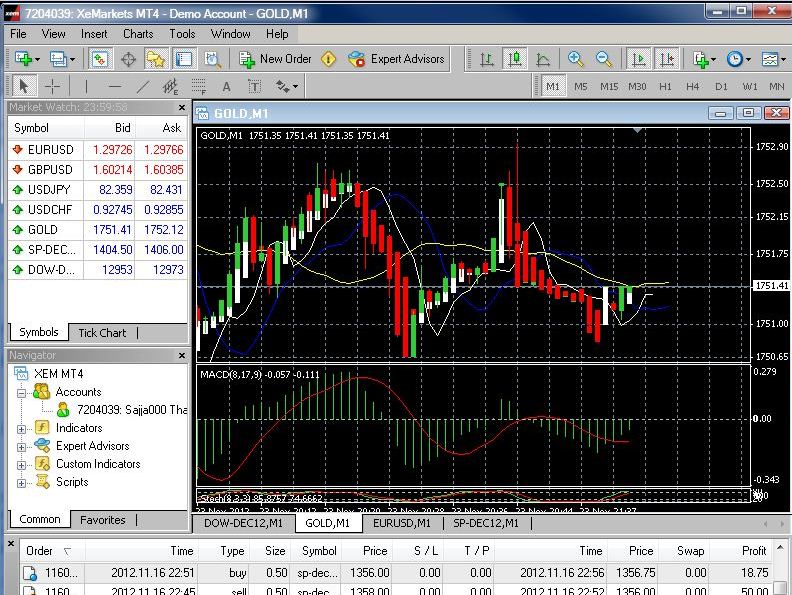
Task: Switch to the Tick Chart tab
Action: coord(102,333)
